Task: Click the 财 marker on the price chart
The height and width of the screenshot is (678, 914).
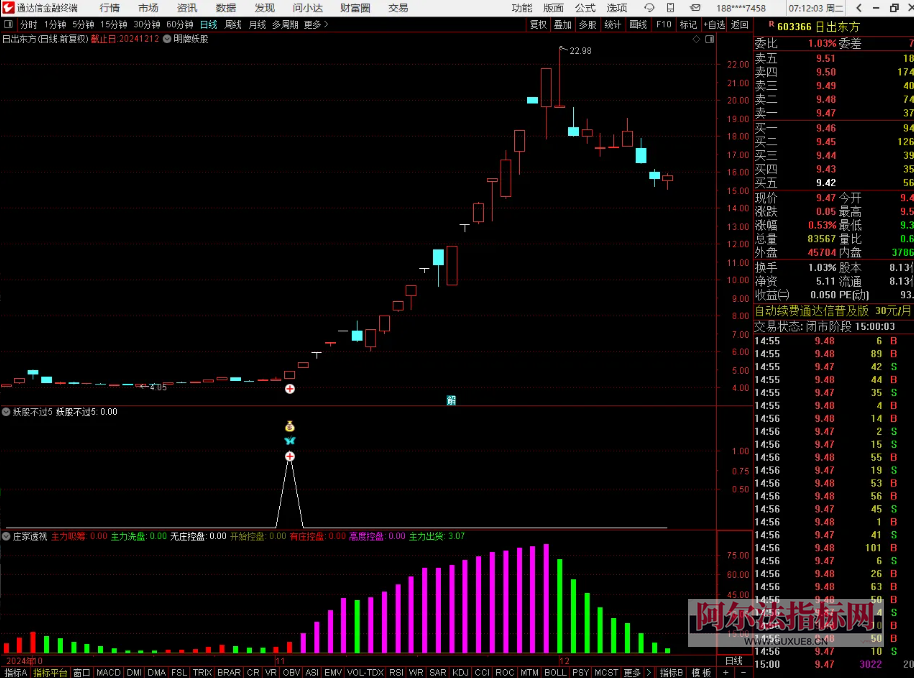Action: tap(451, 400)
